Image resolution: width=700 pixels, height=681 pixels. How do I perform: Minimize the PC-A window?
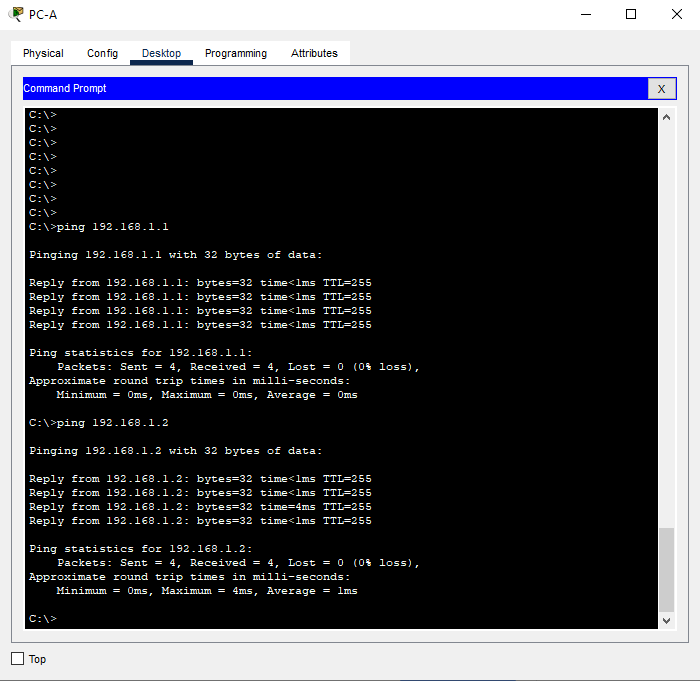click(x=586, y=14)
